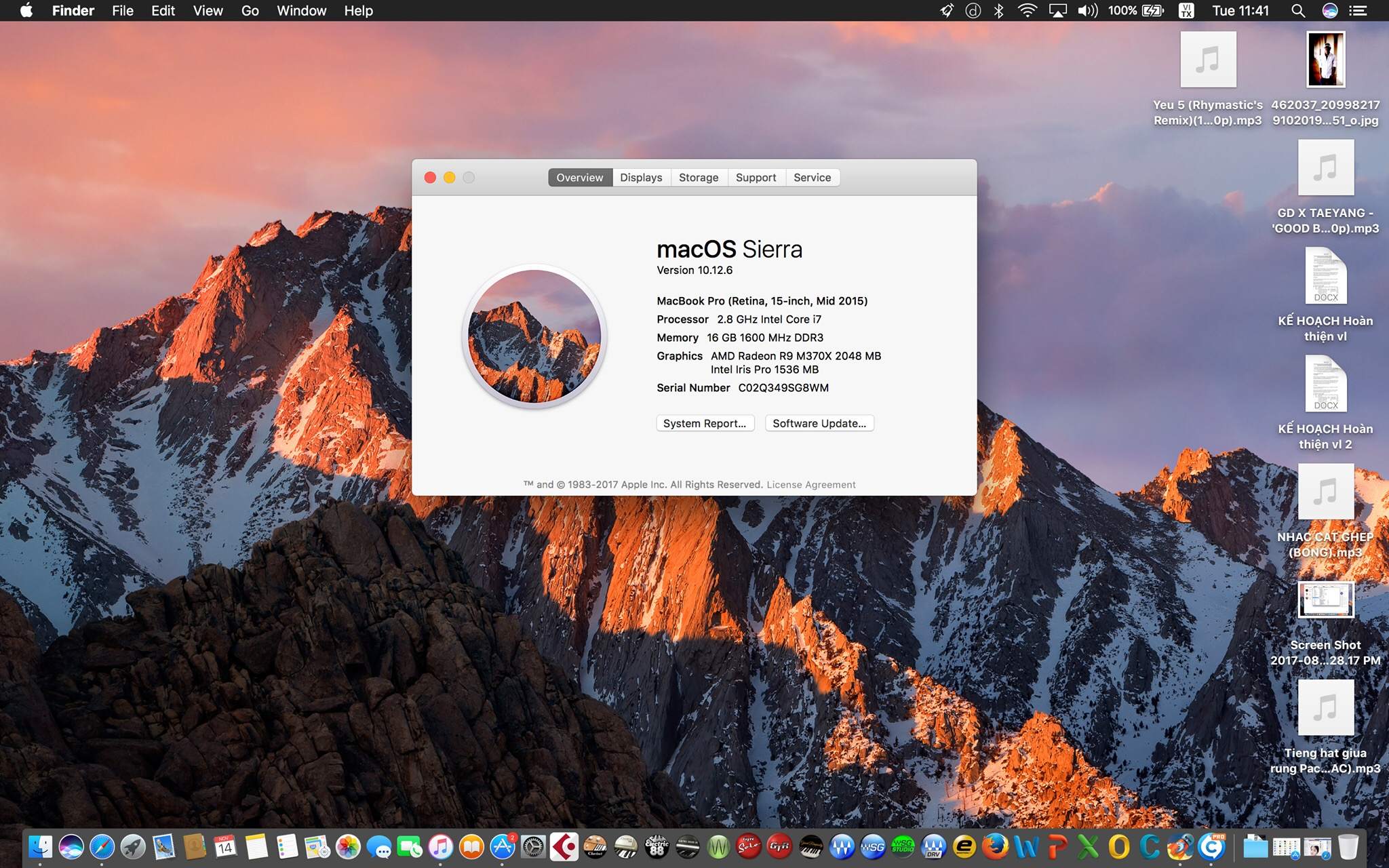Open the Electric 88 piano app
Viewport: 1389px width, 868px height.
pyautogui.click(x=657, y=846)
